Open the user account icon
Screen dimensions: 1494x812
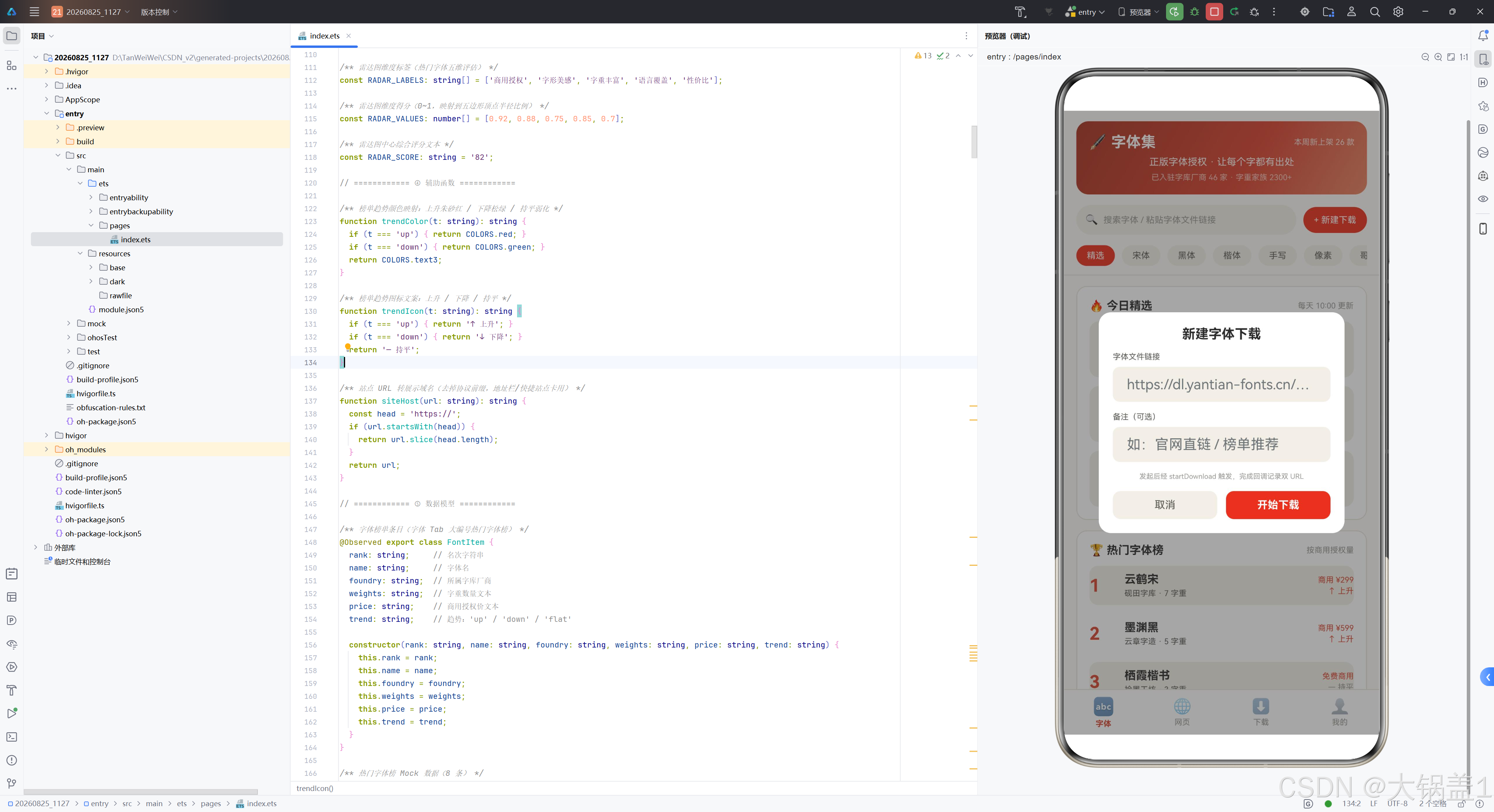1351,12
